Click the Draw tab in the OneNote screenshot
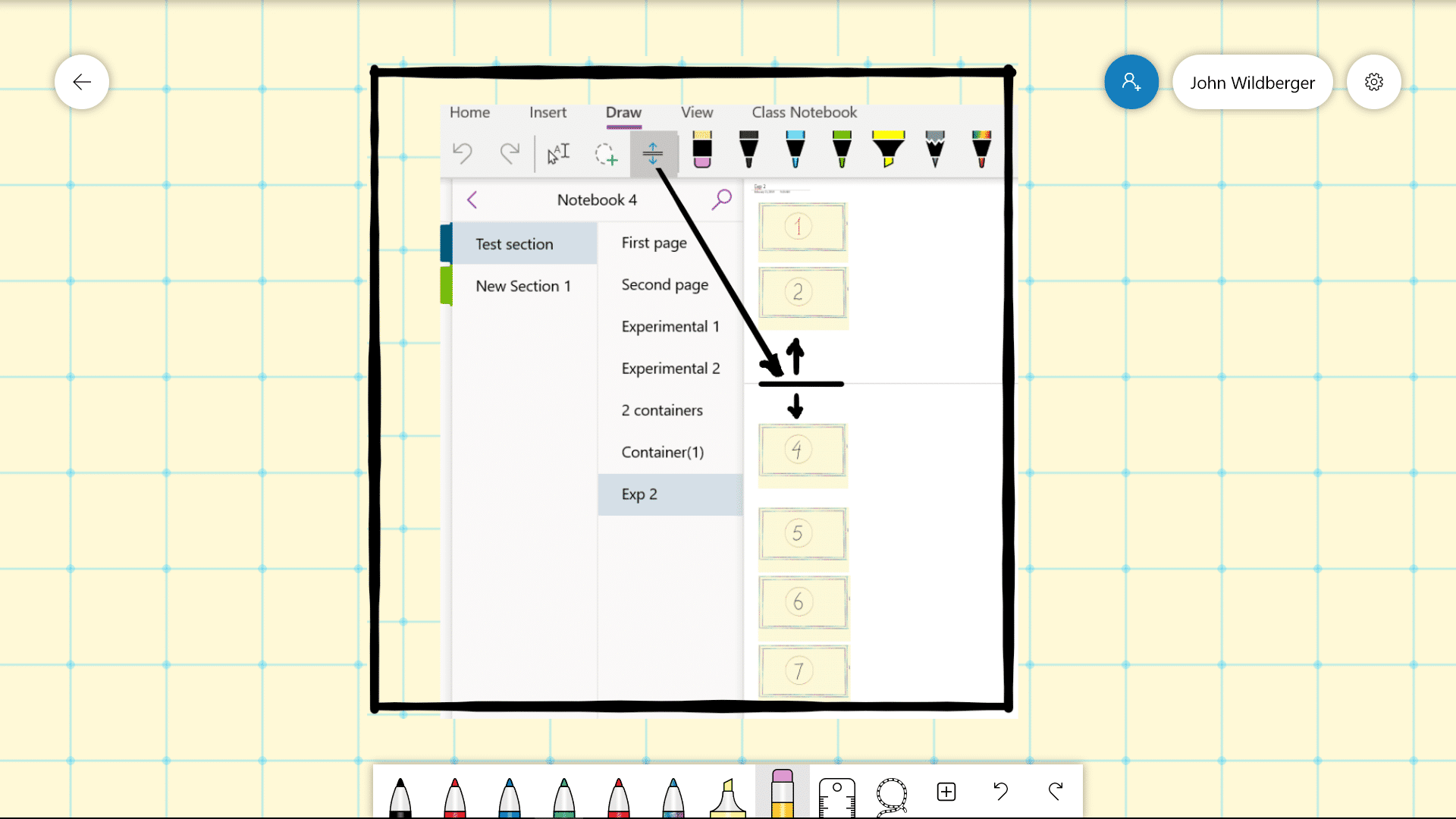 (x=623, y=112)
